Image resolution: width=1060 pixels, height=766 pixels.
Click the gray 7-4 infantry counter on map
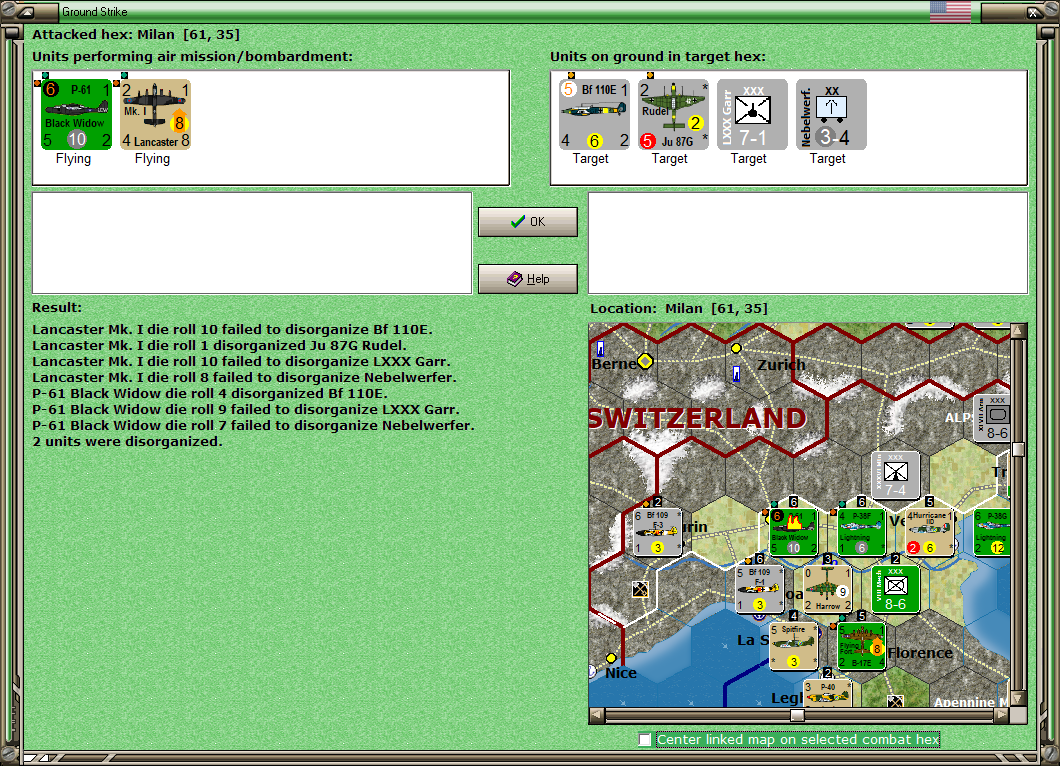tap(896, 476)
